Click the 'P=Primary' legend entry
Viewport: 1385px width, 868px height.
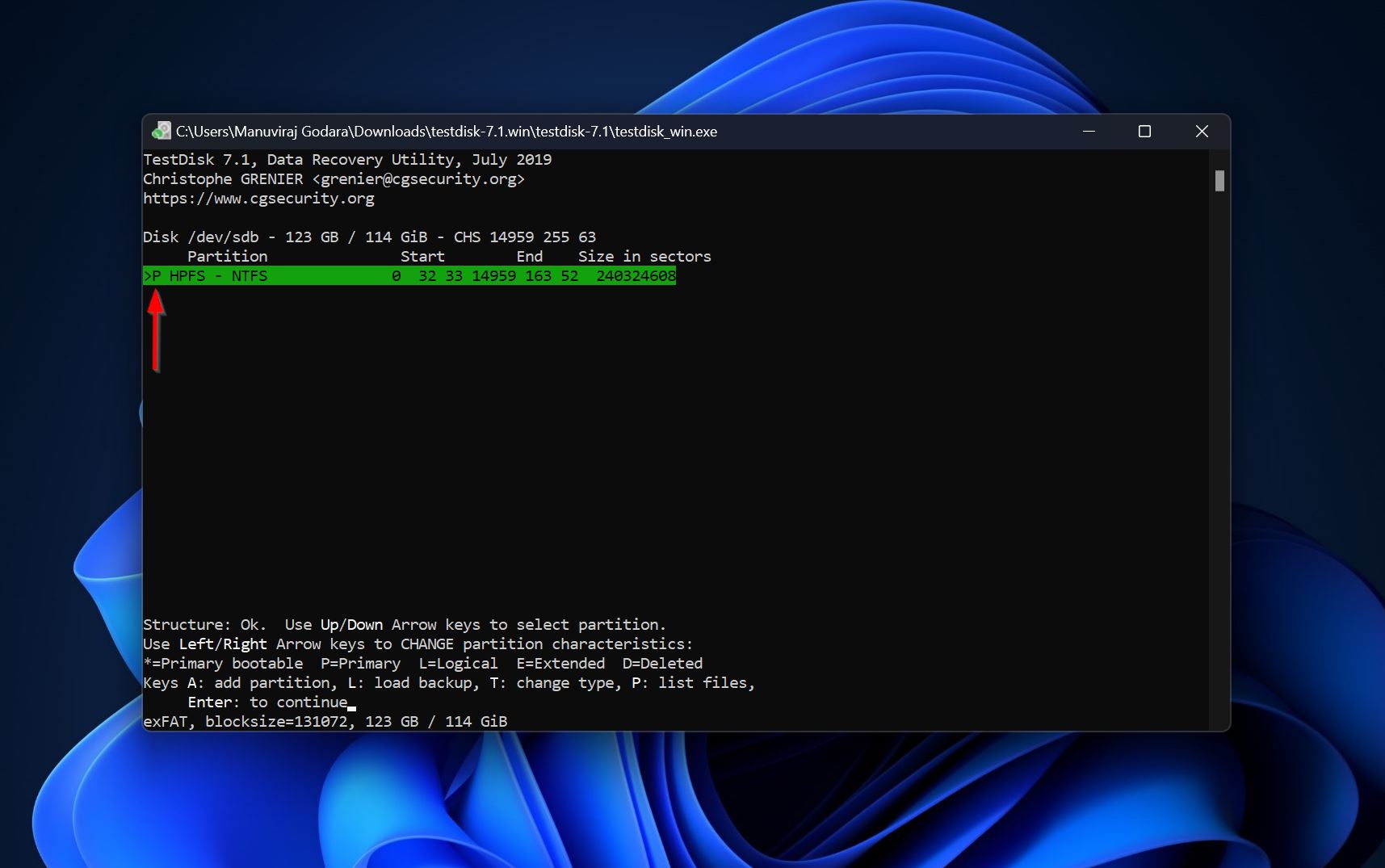[x=360, y=664]
